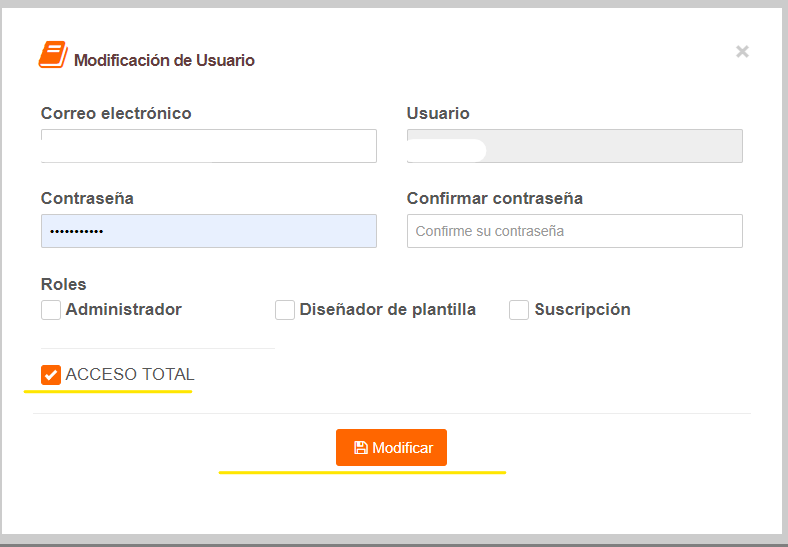Enable the Administrador role checkbox
This screenshot has width=788, height=547.
click(x=51, y=310)
